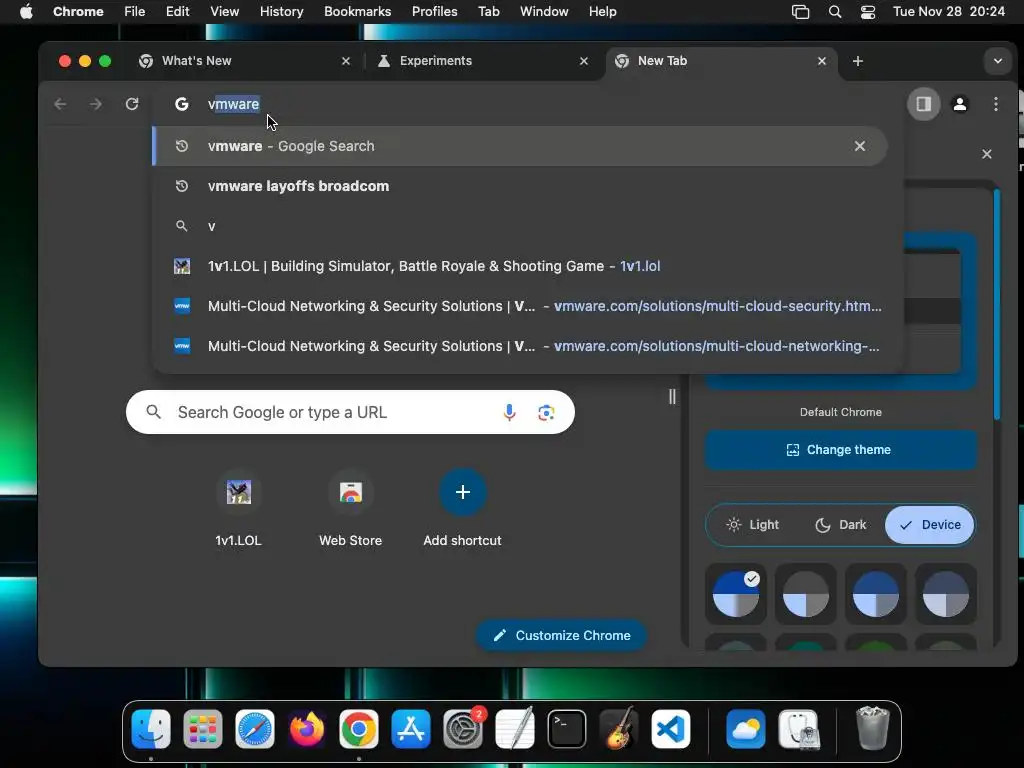
Task: Open the Tab menu
Action: (488, 12)
